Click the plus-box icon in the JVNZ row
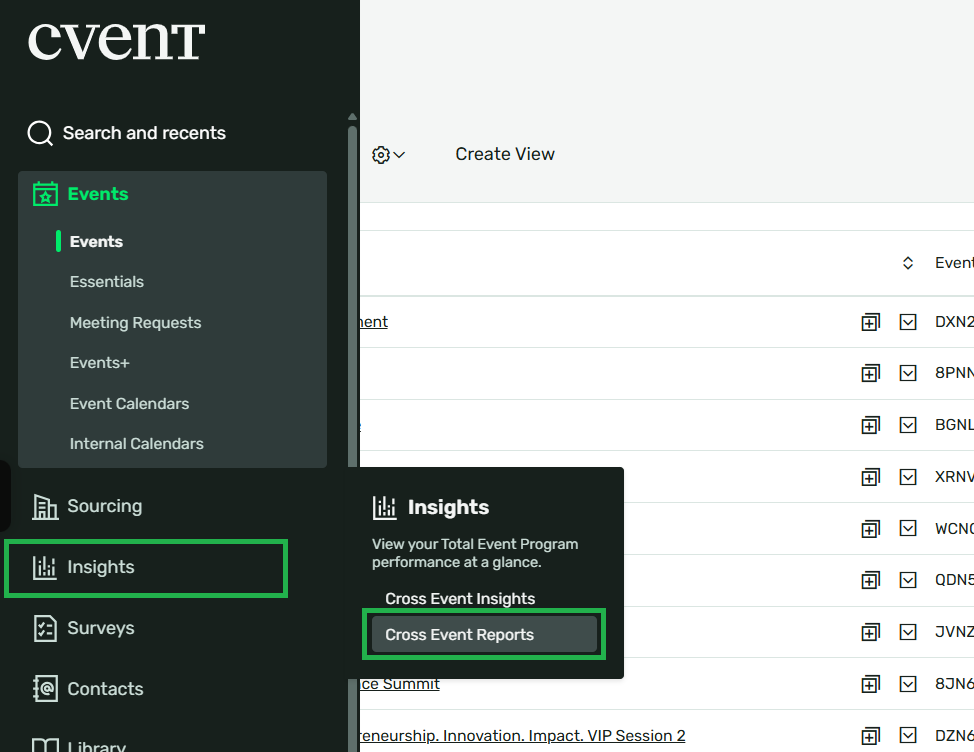 pos(870,632)
